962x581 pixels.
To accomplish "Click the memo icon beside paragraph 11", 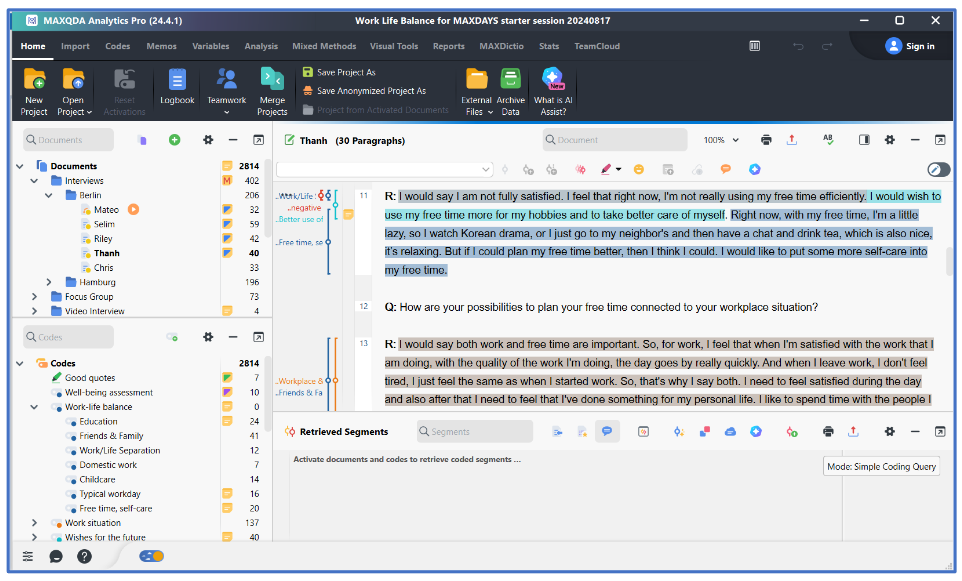I will (x=348, y=215).
